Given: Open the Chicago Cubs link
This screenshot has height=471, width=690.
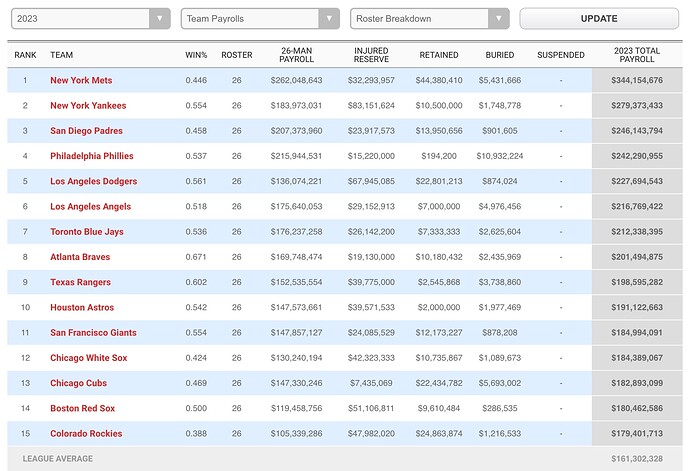Looking at the screenshot, I should click(78, 383).
